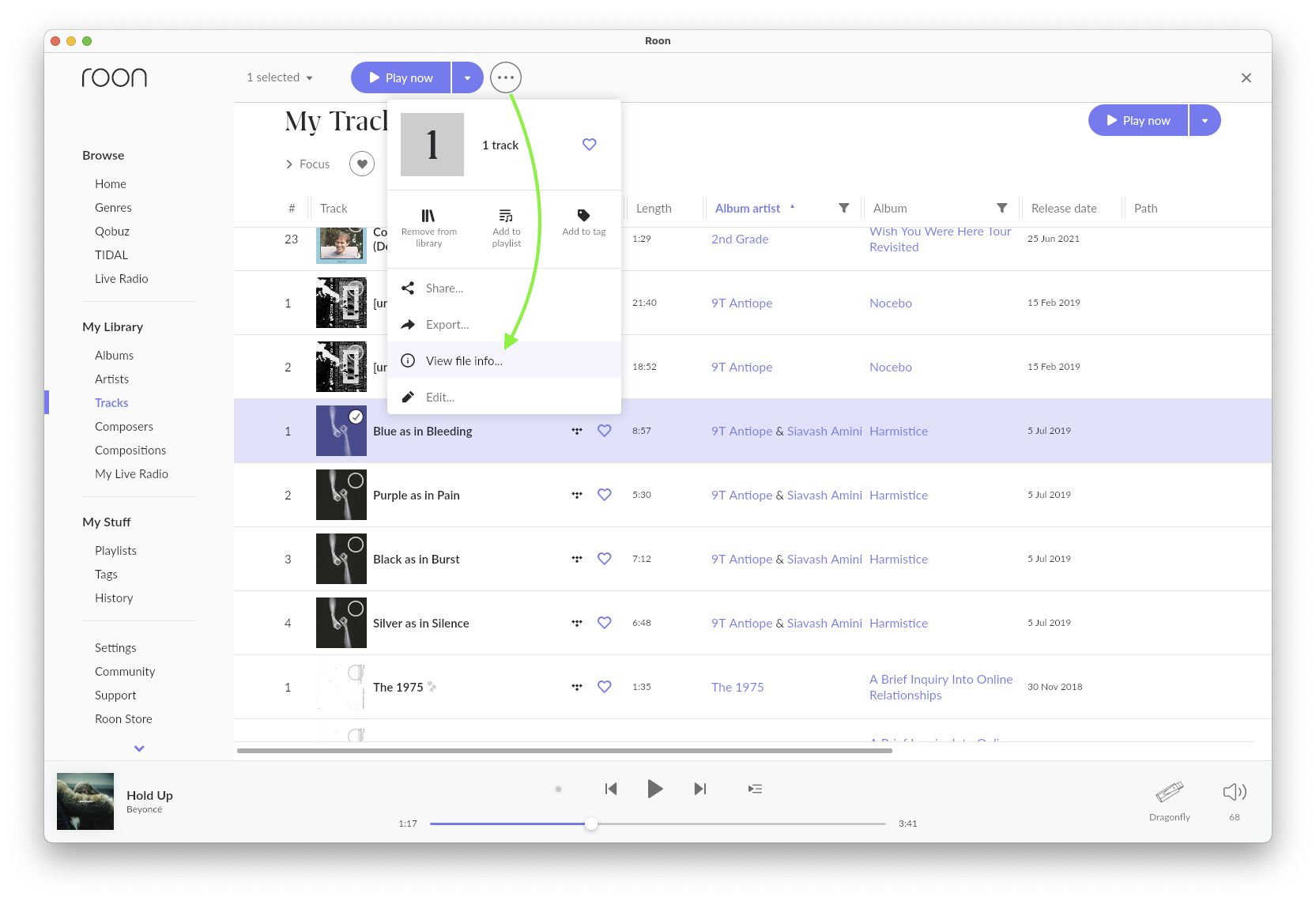Click Play now in selection bar
This screenshot has height=901, width=1316.
pos(401,77)
